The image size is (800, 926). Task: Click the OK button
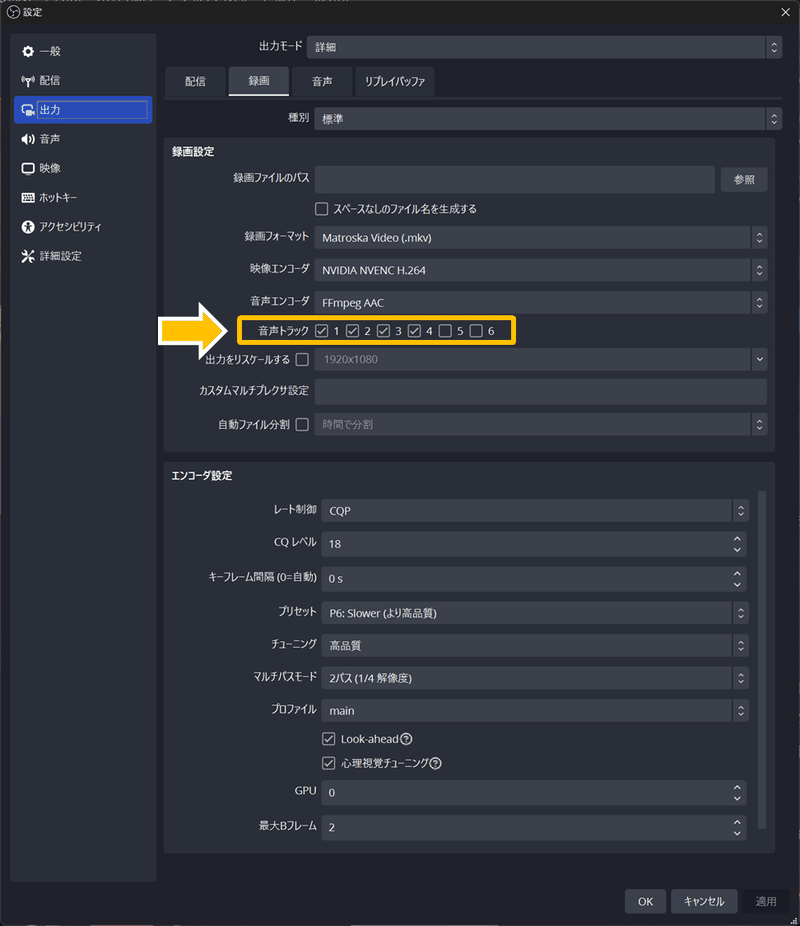point(645,902)
